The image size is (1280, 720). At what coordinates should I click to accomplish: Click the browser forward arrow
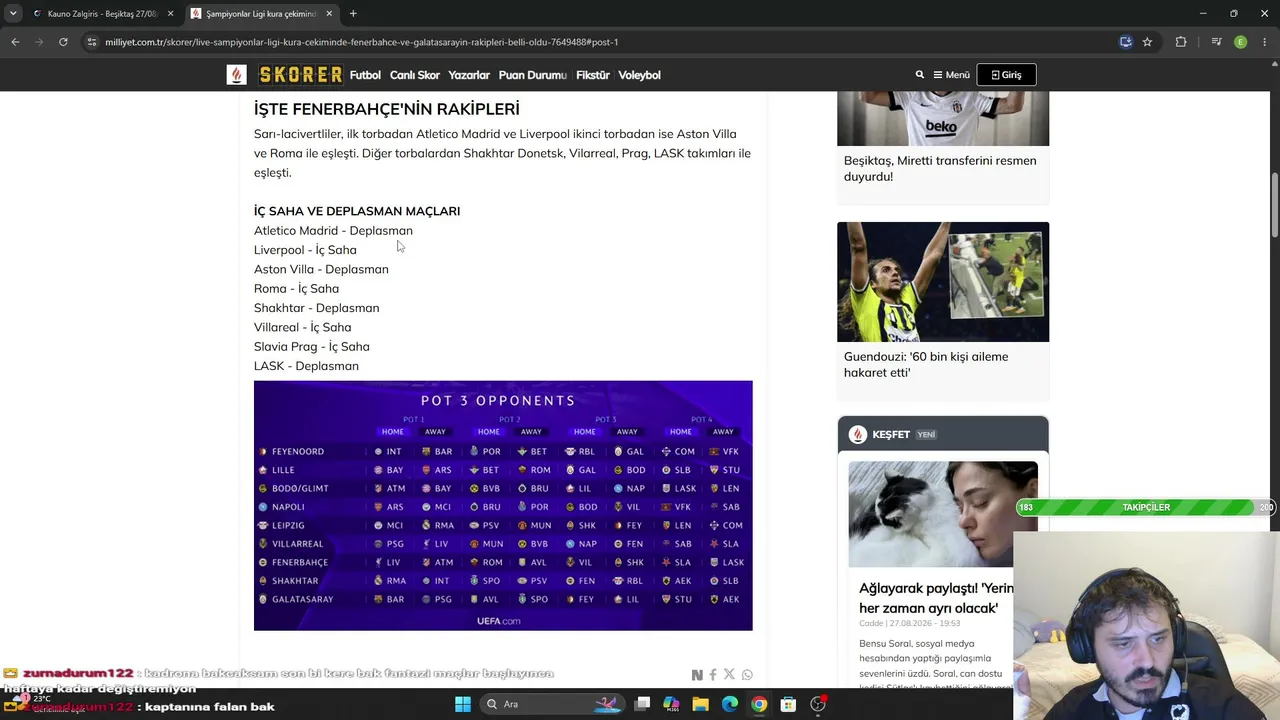[39, 42]
